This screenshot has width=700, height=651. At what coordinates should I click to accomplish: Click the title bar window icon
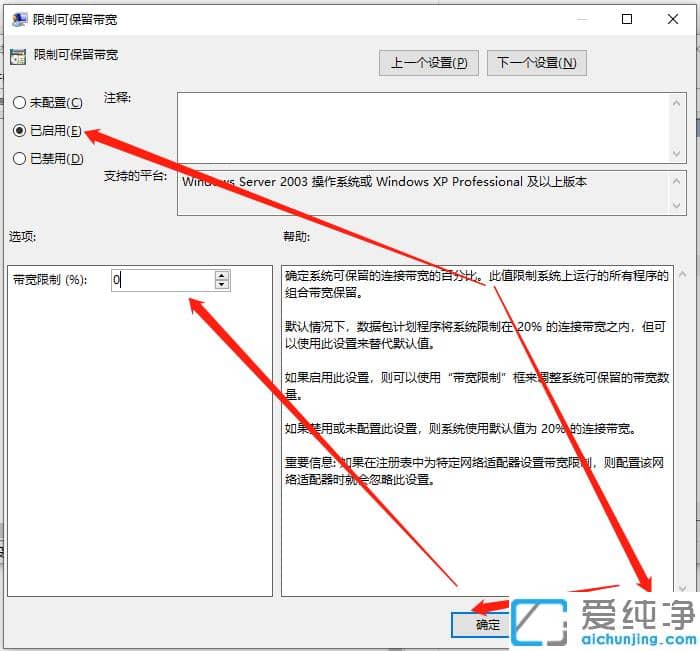20,20
